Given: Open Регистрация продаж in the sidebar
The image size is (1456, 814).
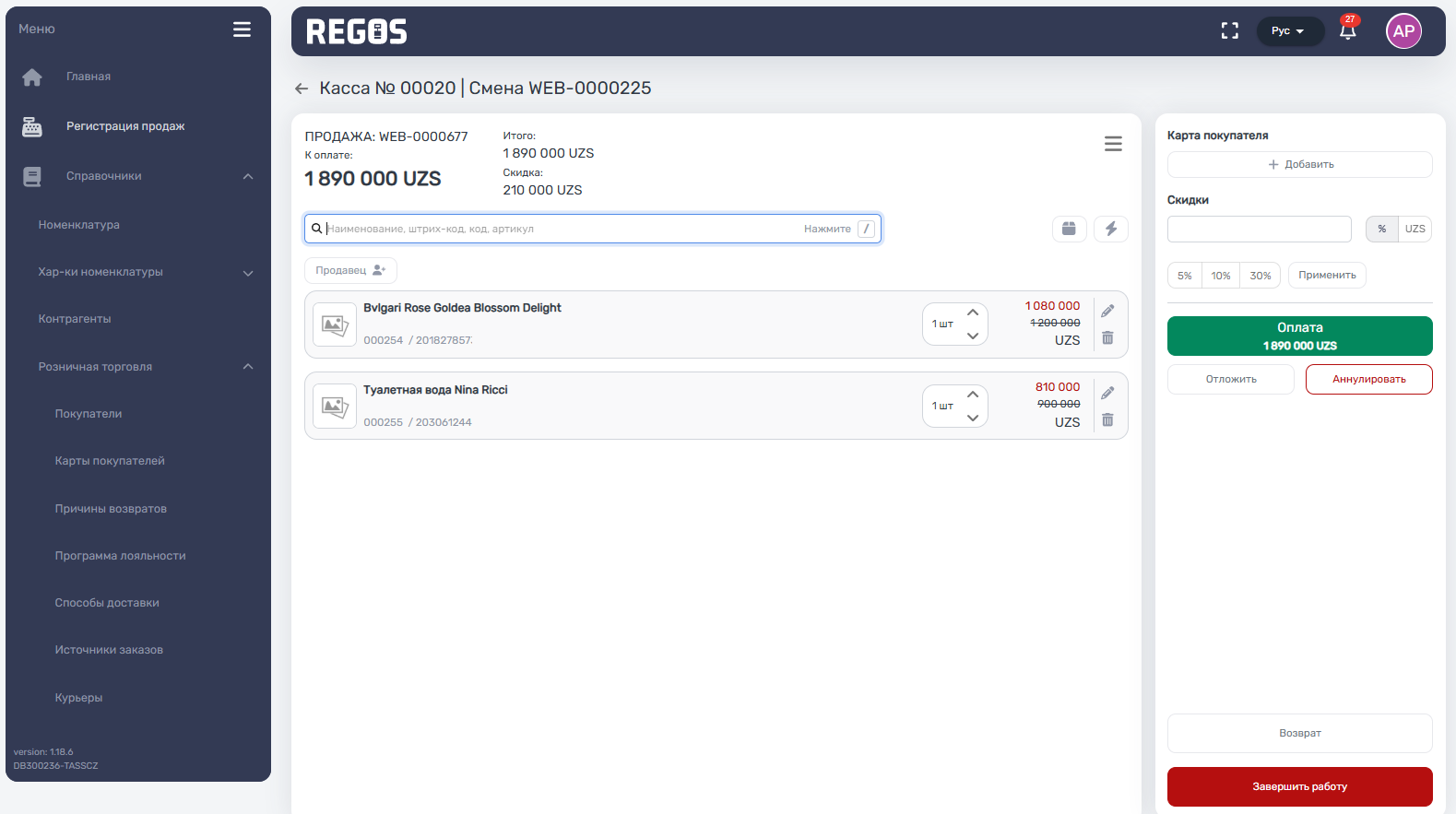Looking at the screenshot, I should (125, 126).
